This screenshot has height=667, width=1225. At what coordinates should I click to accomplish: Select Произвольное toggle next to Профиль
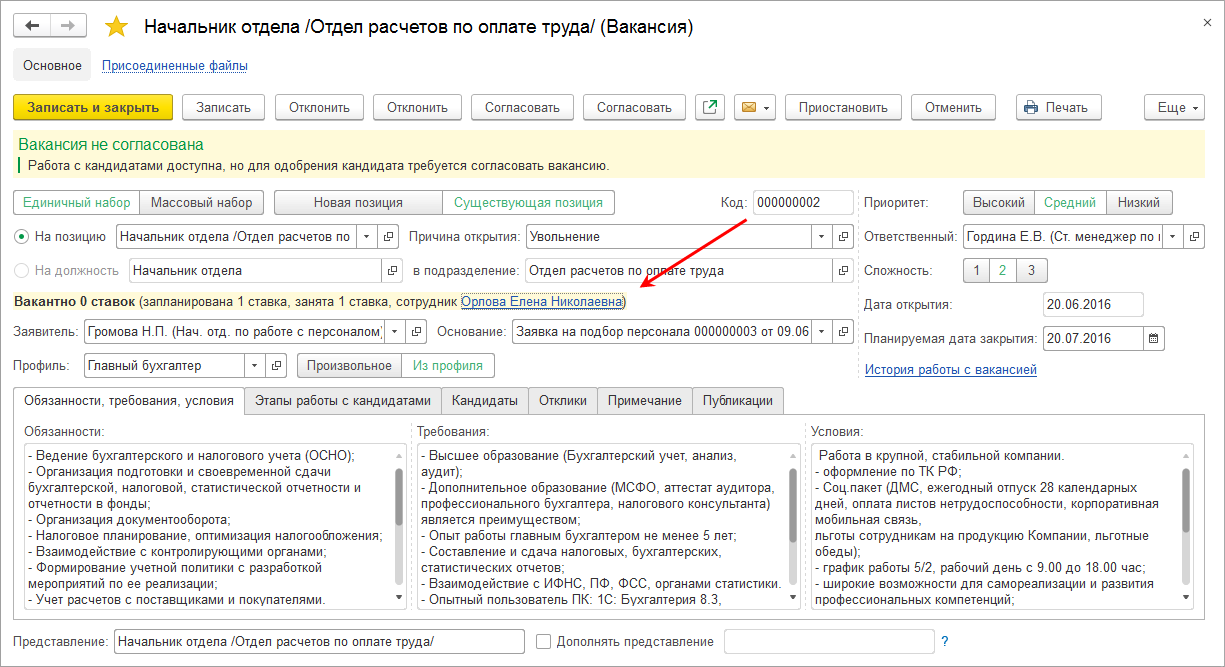coord(349,366)
